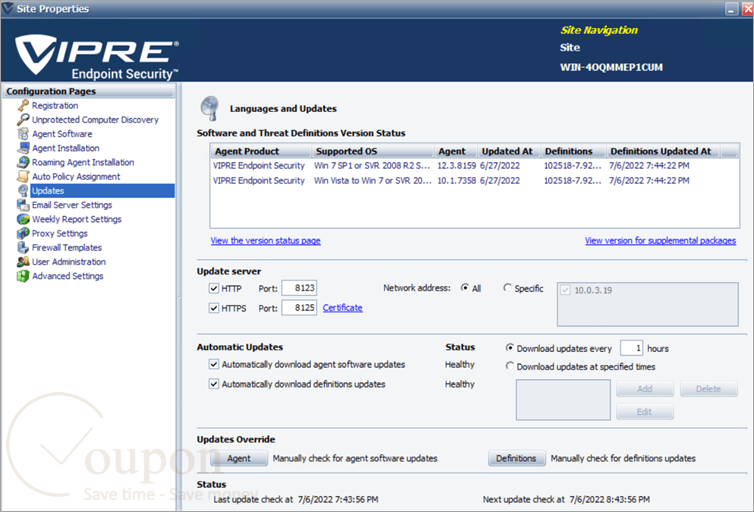Click the Agent Installation computer icon
Viewport: 754px width, 512px height.
23,148
